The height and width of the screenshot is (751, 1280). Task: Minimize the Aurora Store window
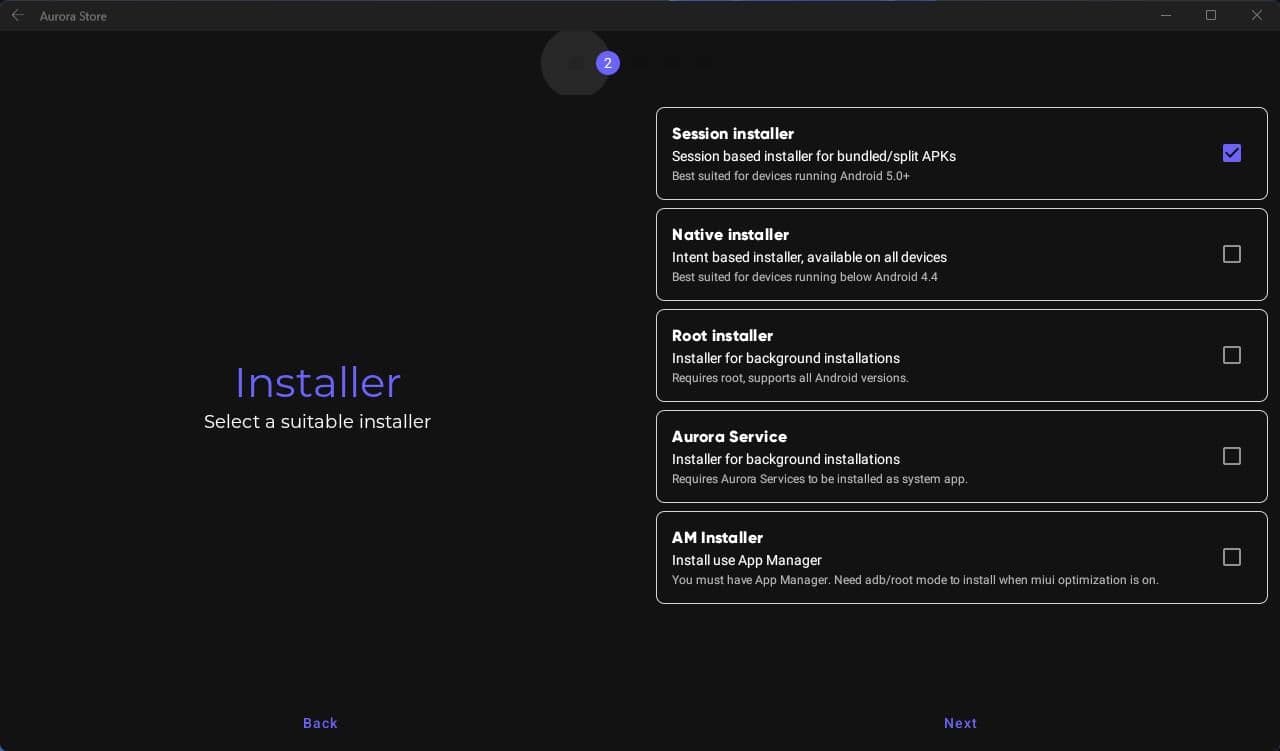pos(1166,15)
